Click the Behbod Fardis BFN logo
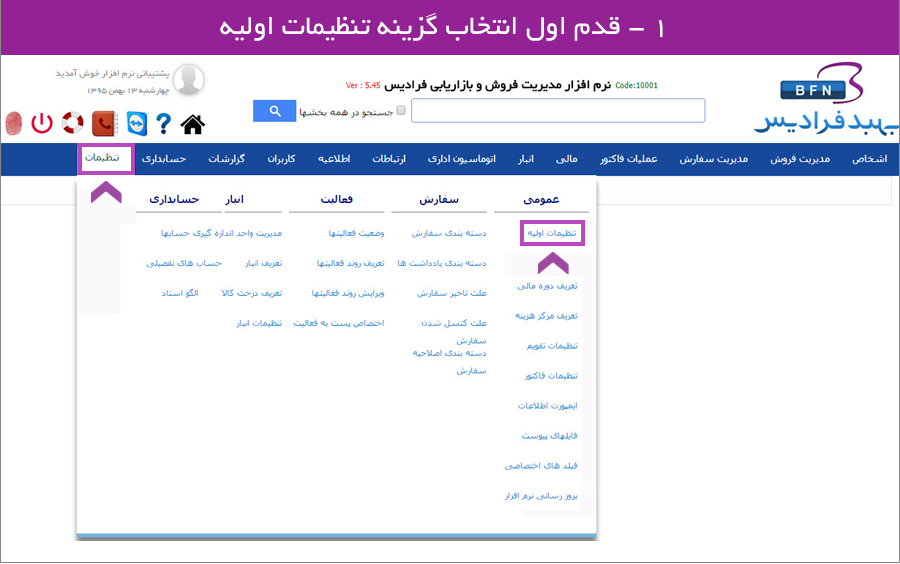 [825, 100]
